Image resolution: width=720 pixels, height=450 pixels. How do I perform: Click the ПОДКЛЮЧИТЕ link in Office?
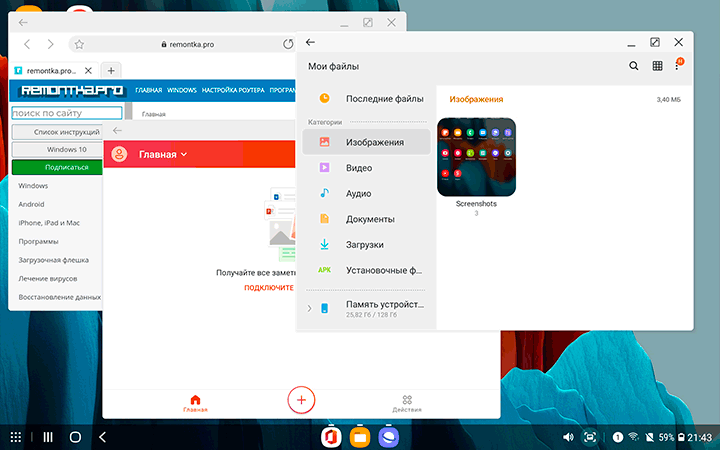(269, 287)
